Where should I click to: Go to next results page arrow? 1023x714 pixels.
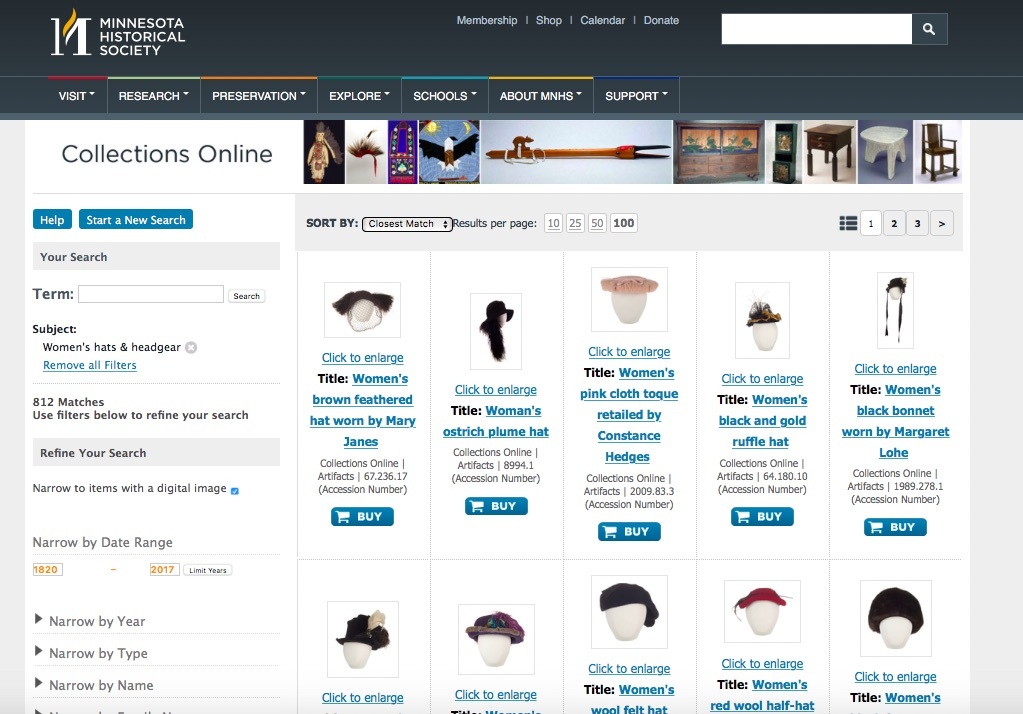point(942,223)
